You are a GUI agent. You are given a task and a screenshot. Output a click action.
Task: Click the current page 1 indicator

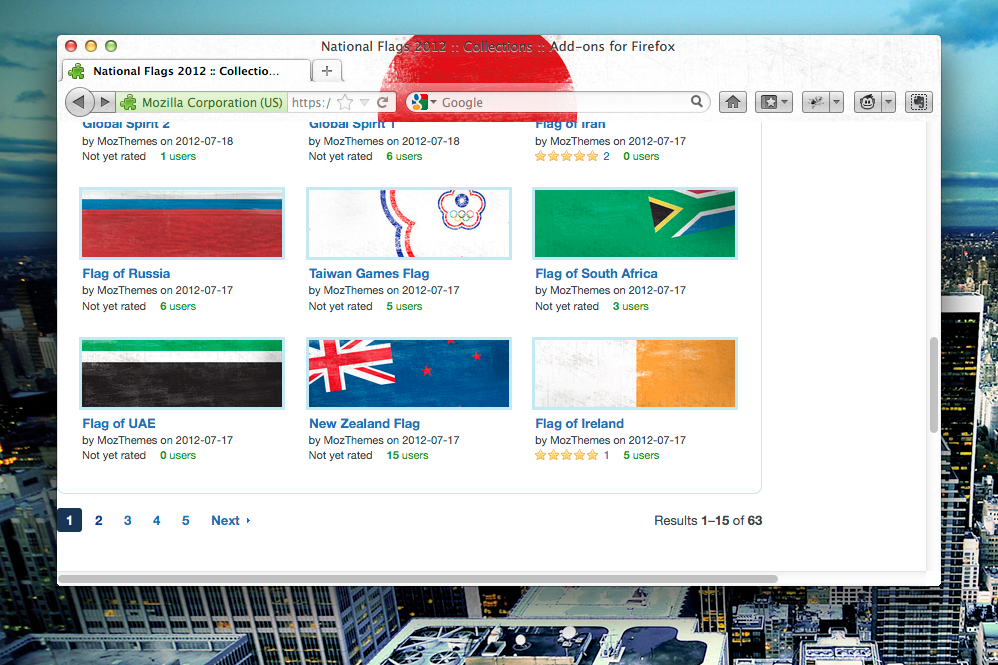click(69, 521)
